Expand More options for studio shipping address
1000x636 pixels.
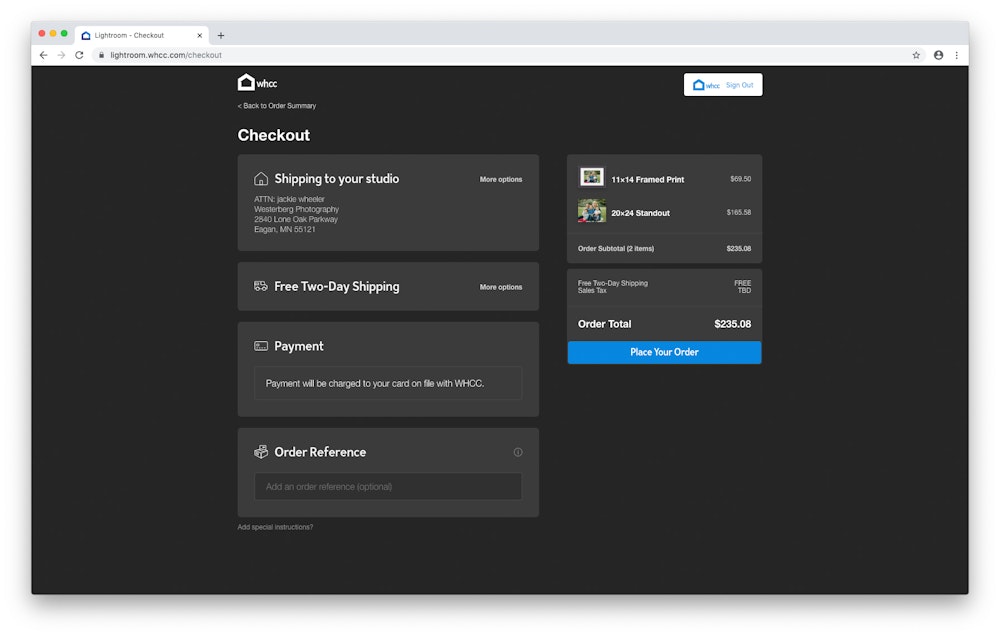pyautogui.click(x=500, y=180)
